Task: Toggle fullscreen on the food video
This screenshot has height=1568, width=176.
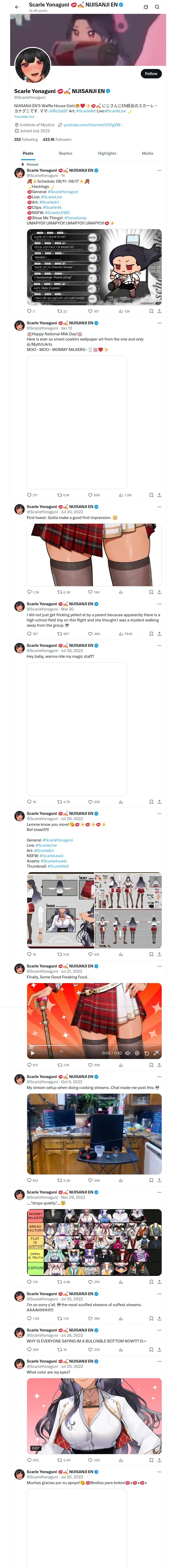Action: click(156, 1052)
